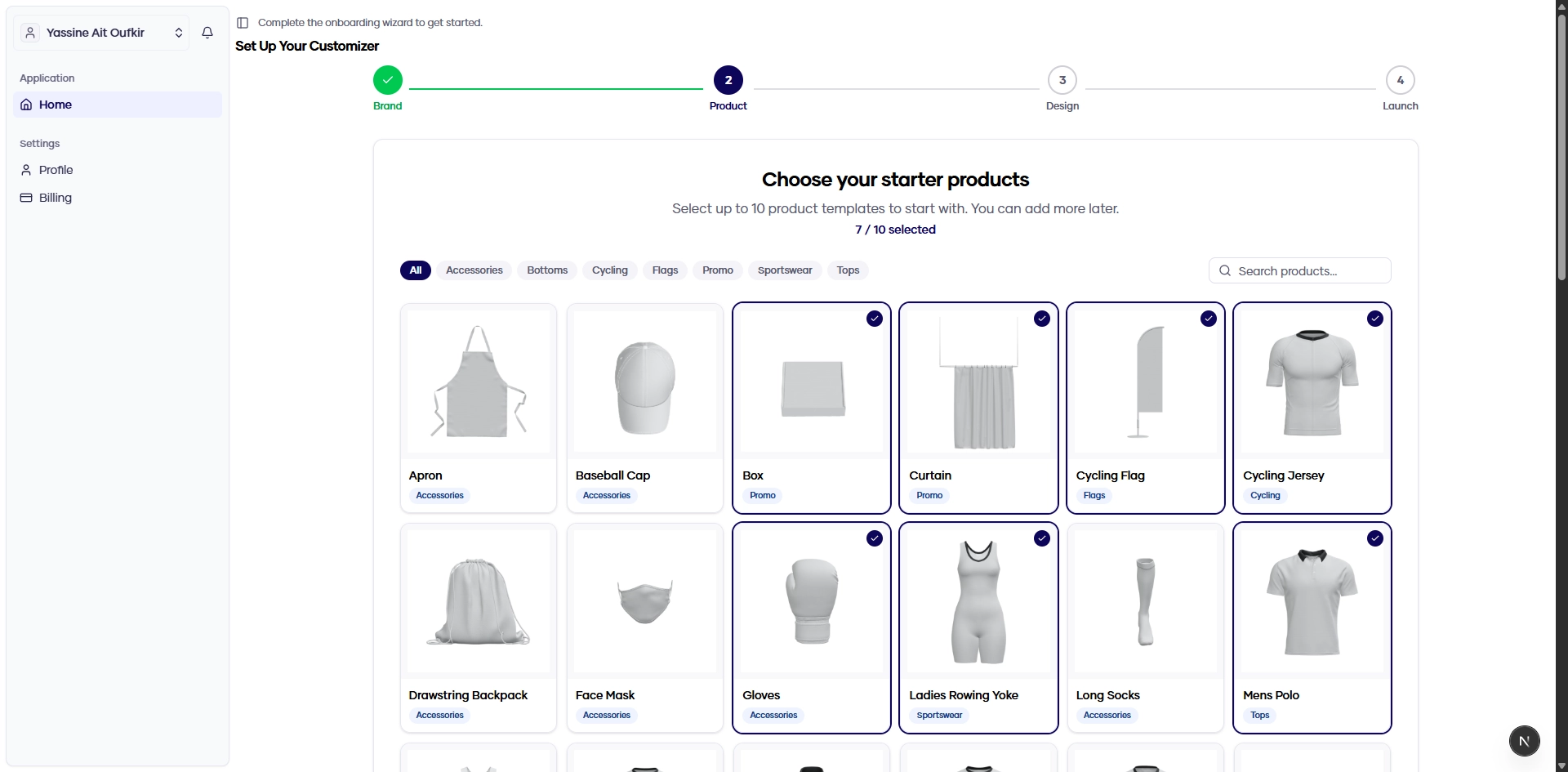Click the Product step label
This screenshot has width=1568, height=772.
coord(728,106)
